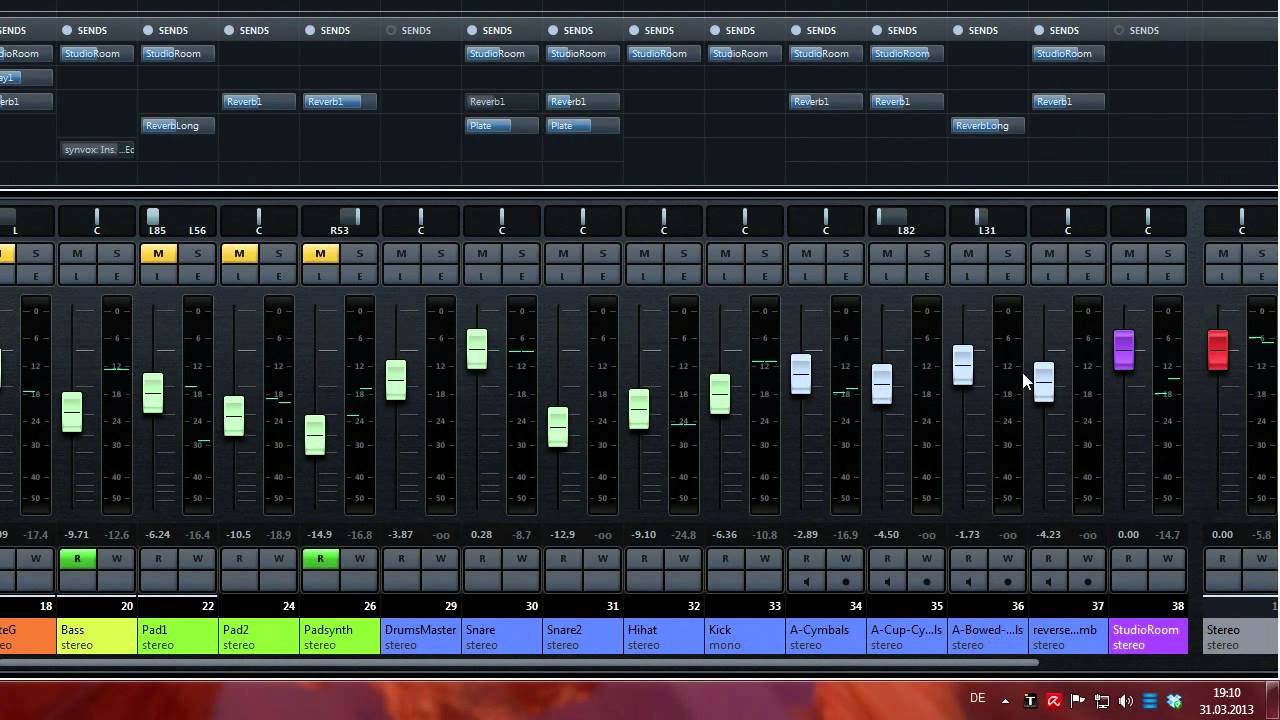Toggle monitor speaker on reverse...mb channel
1280x720 pixels.
coord(1049,581)
